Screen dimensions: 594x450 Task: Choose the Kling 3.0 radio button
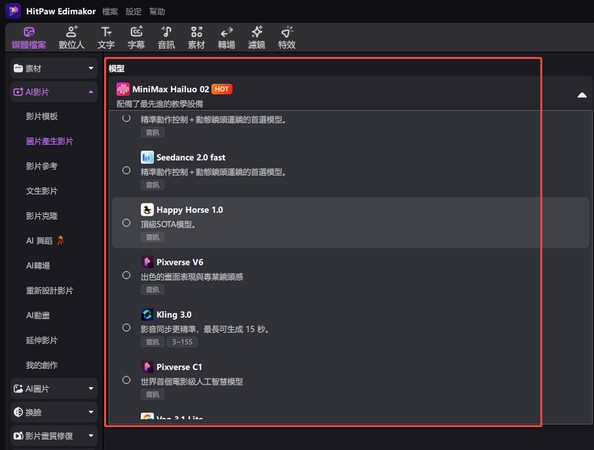[127, 328]
